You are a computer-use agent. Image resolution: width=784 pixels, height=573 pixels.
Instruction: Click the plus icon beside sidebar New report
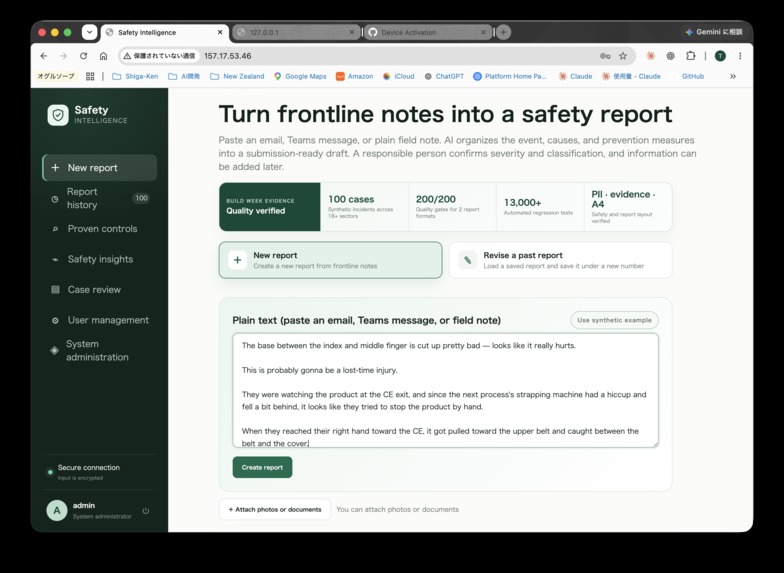[56, 168]
